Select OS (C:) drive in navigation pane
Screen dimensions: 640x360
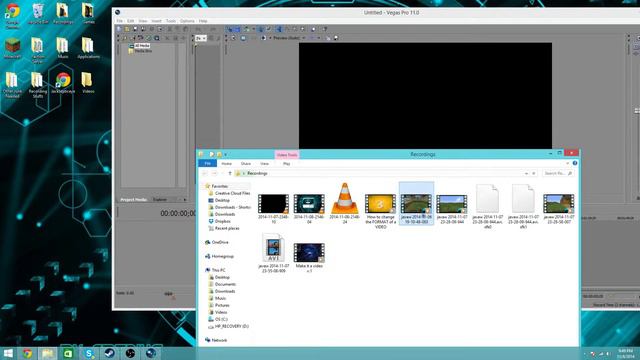[218, 319]
